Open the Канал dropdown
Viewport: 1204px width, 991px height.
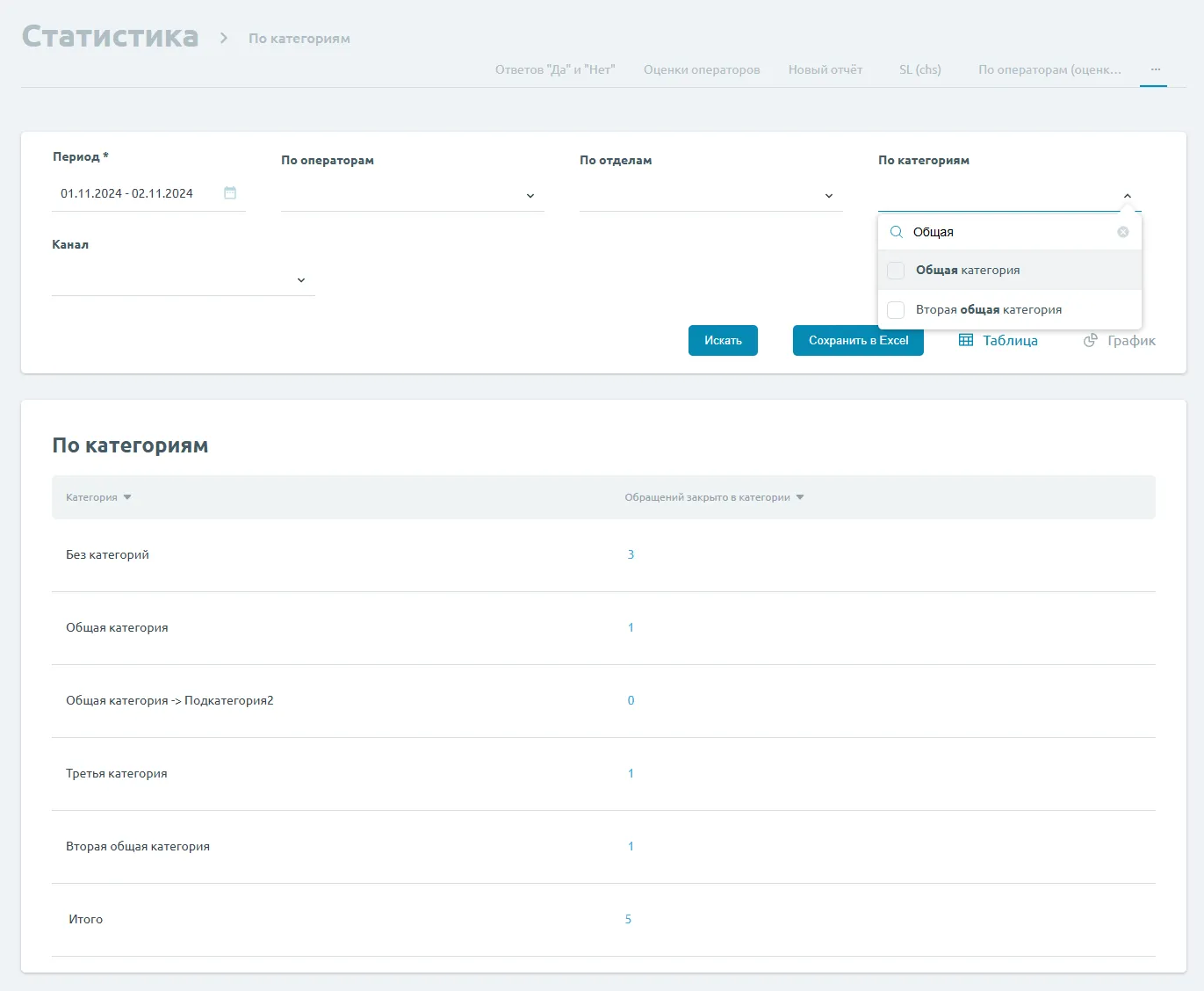(x=301, y=280)
